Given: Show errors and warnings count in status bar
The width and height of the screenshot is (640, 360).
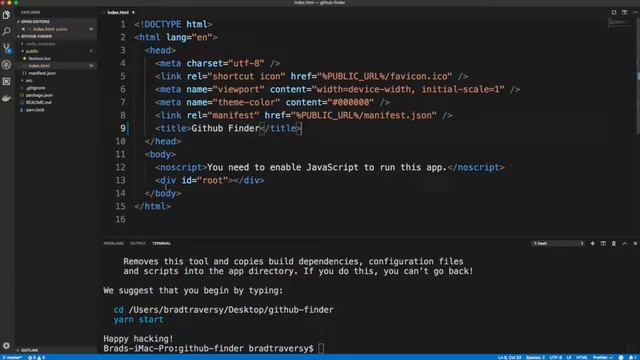Looking at the screenshot, I should [x=37, y=357].
